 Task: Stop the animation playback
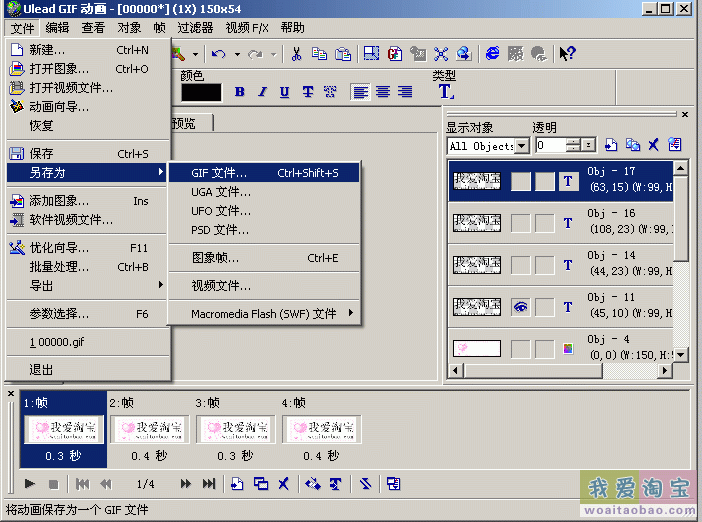tap(53, 484)
